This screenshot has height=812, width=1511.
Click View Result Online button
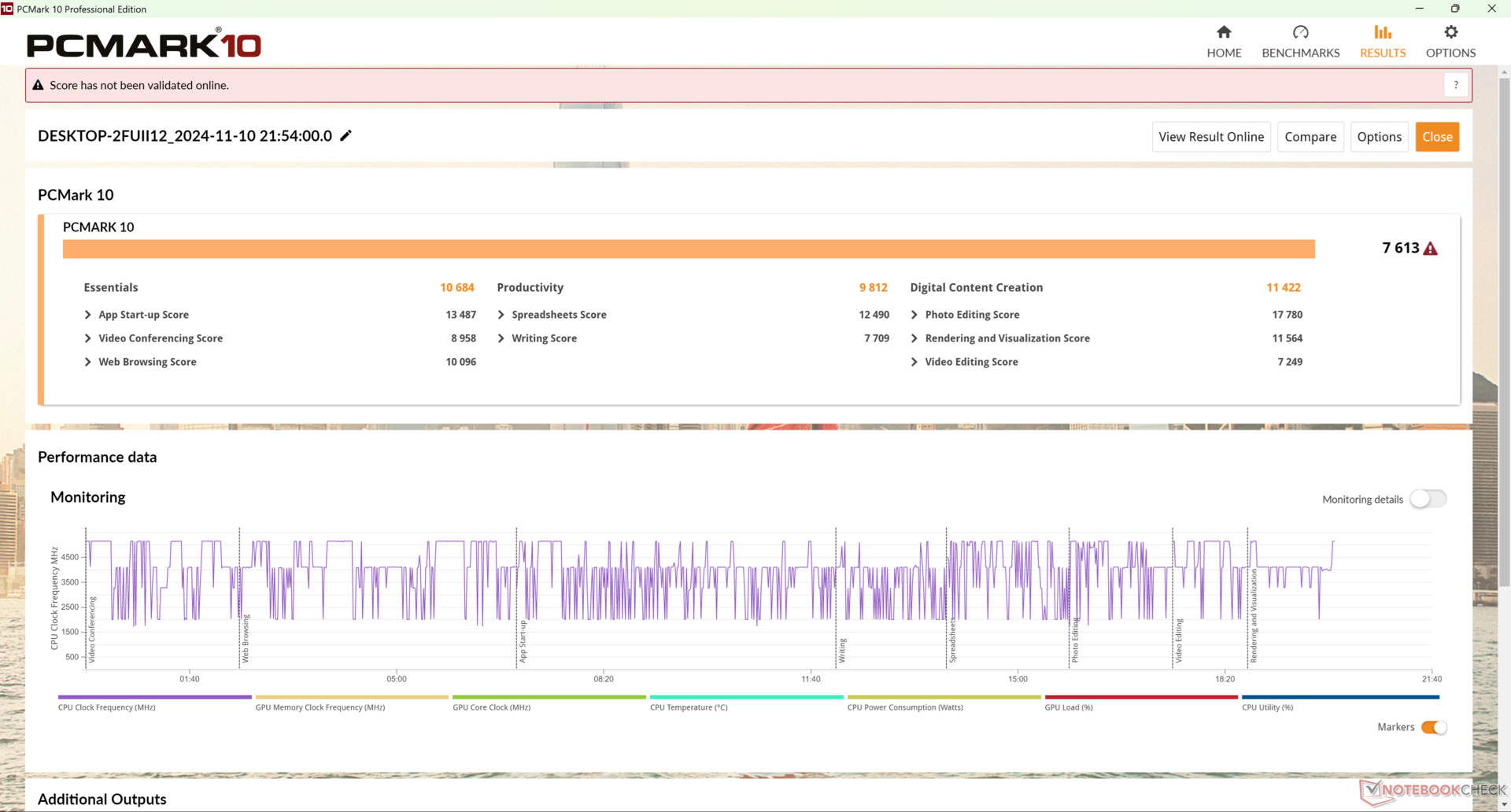(x=1211, y=137)
